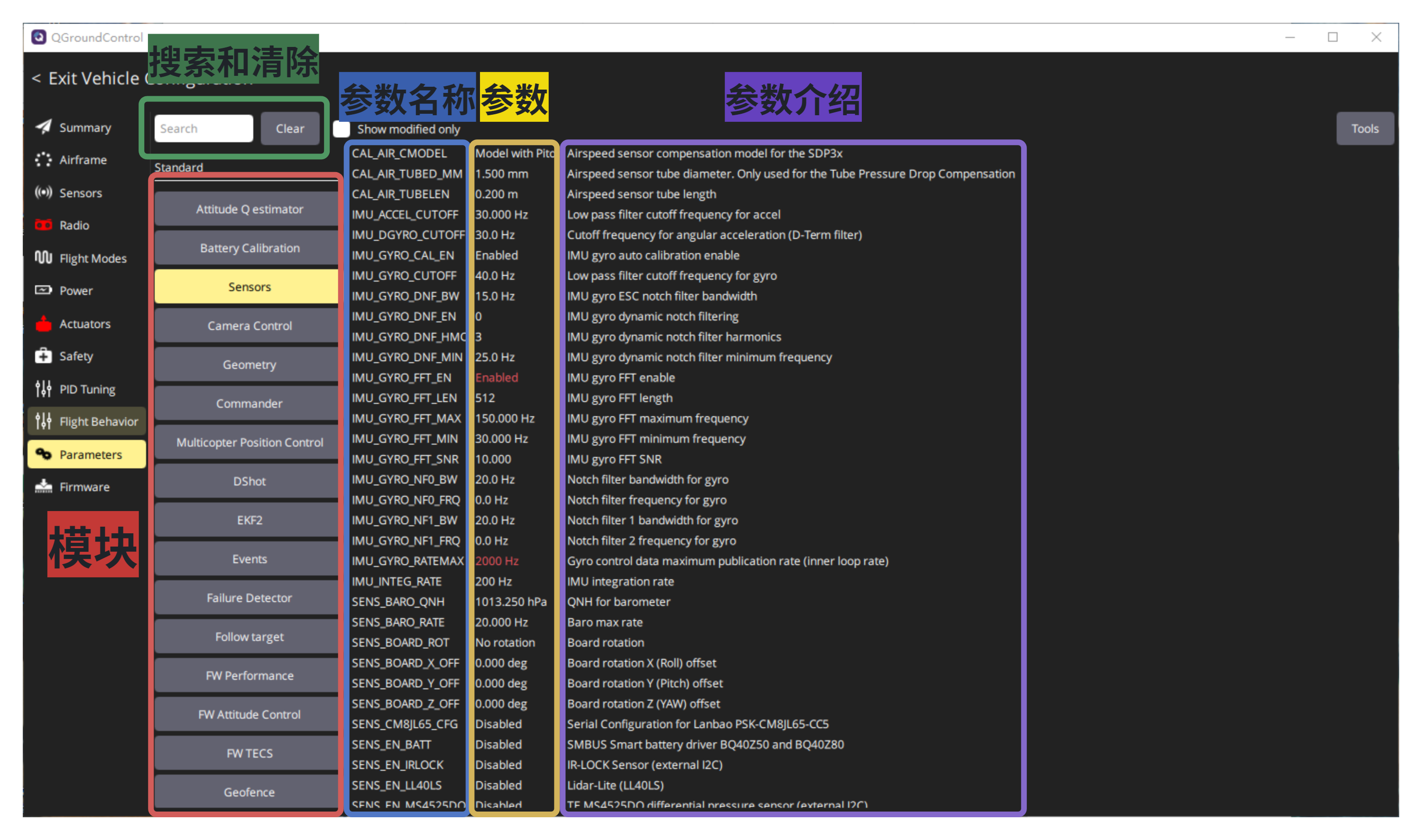Image resolution: width=1422 pixels, height=840 pixels.
Task: Edit the IMU_GYRO_FFT_EN Enabled value
Action: (x=497, y=377)
